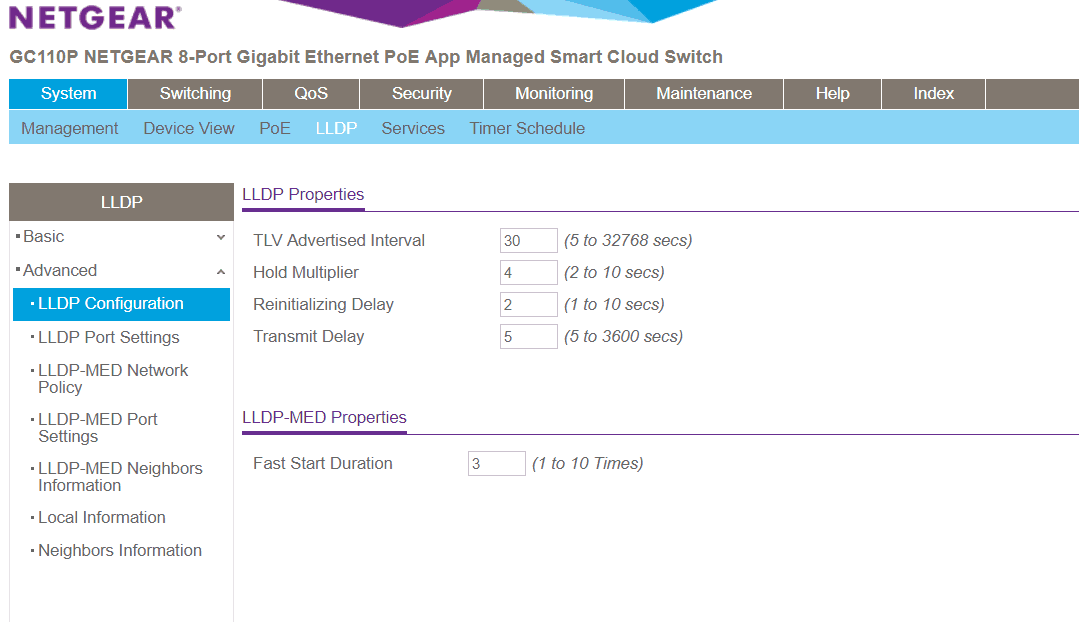The image size is (1079, 622).
Task: Click the TLV Advertised Interval field
Action: [528, 241]
